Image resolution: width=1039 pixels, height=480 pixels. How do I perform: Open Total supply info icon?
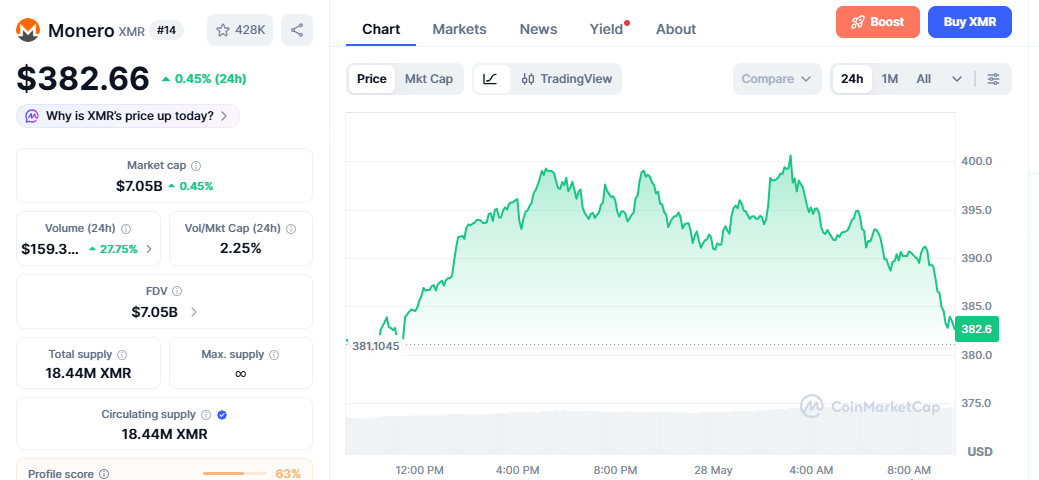(x=123, y=355)
